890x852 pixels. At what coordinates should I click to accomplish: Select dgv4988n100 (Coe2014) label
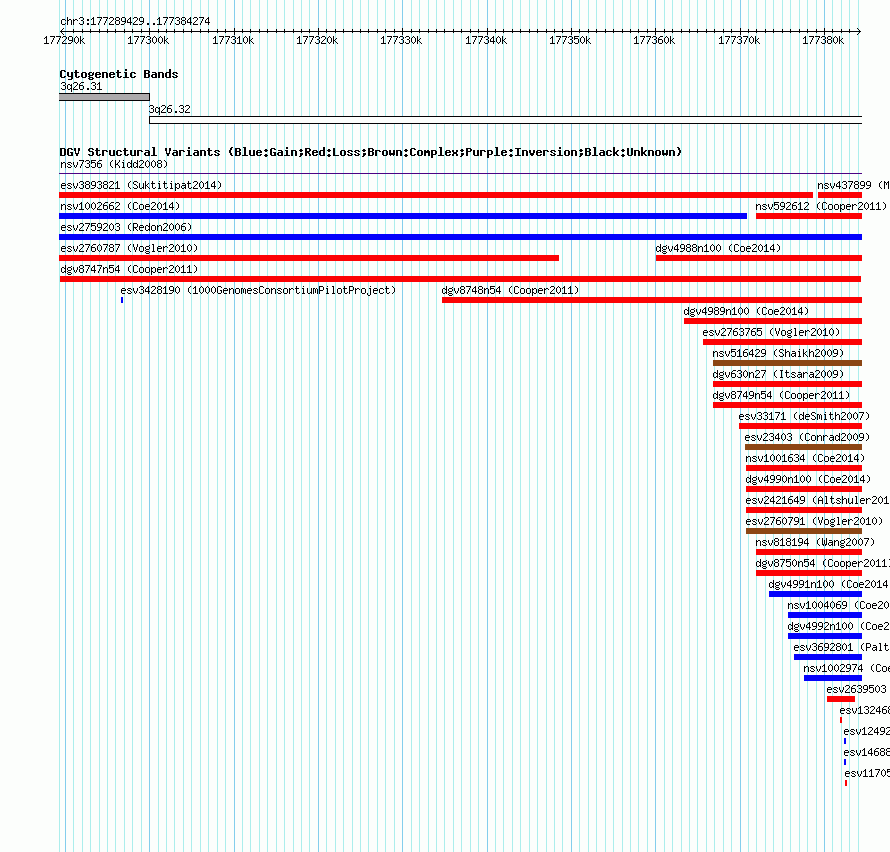coord(718,248)
